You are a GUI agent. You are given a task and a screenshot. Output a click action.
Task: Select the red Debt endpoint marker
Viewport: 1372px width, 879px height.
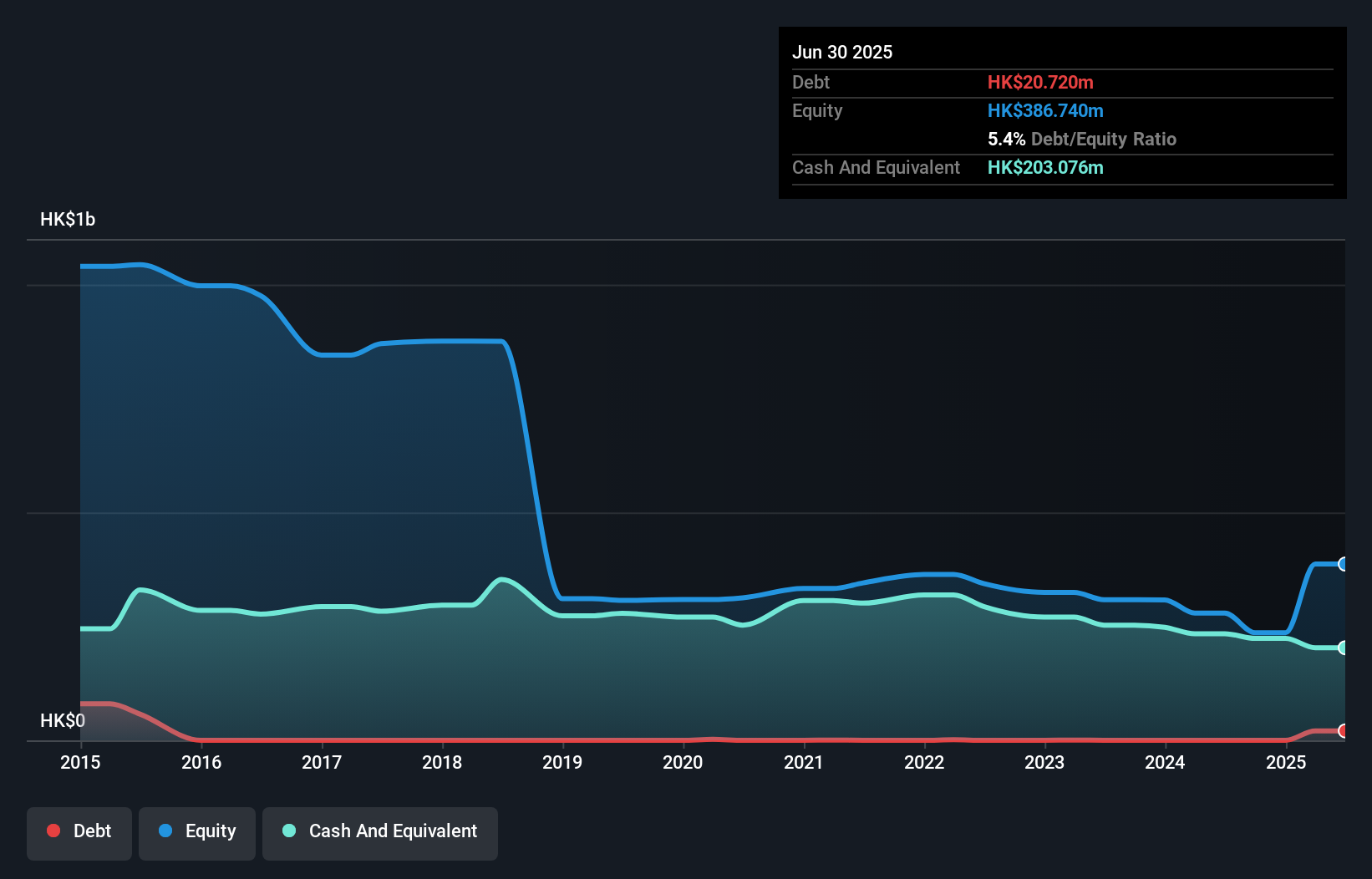[1344, 731]
